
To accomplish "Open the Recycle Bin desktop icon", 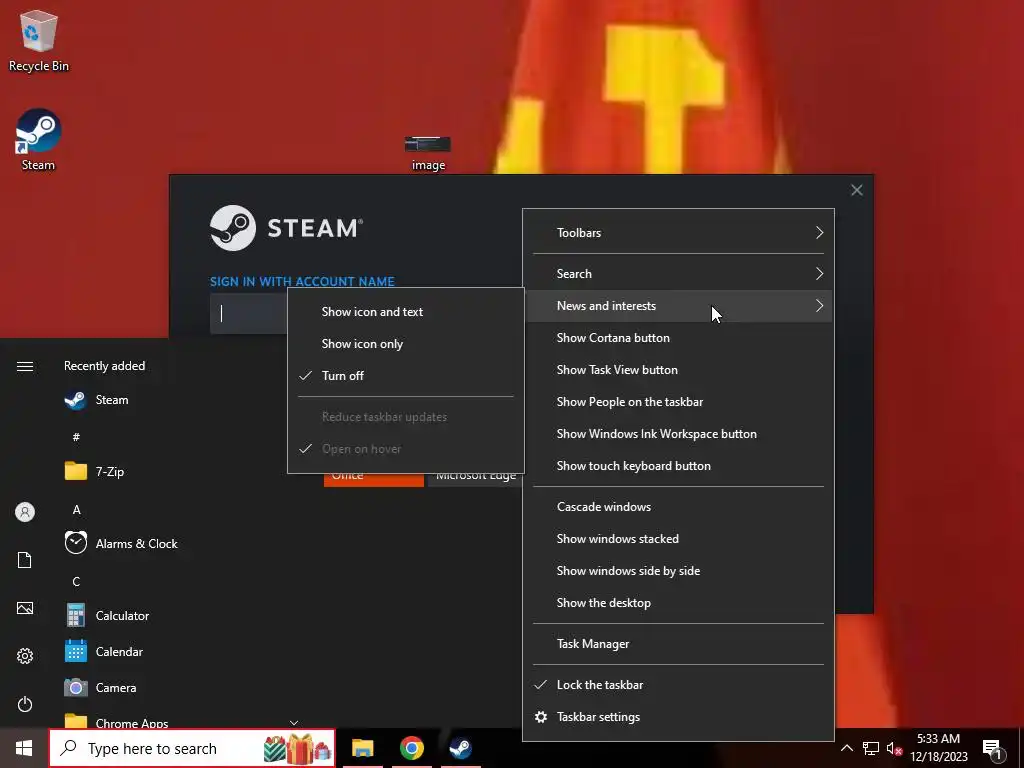I will click(x=39, y=41).
